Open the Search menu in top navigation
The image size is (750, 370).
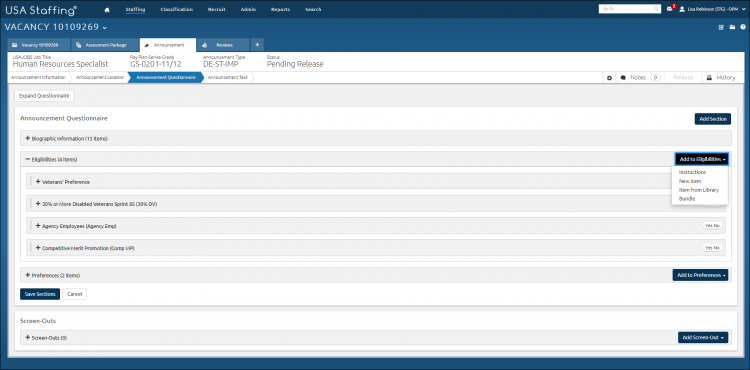point(313,9)
